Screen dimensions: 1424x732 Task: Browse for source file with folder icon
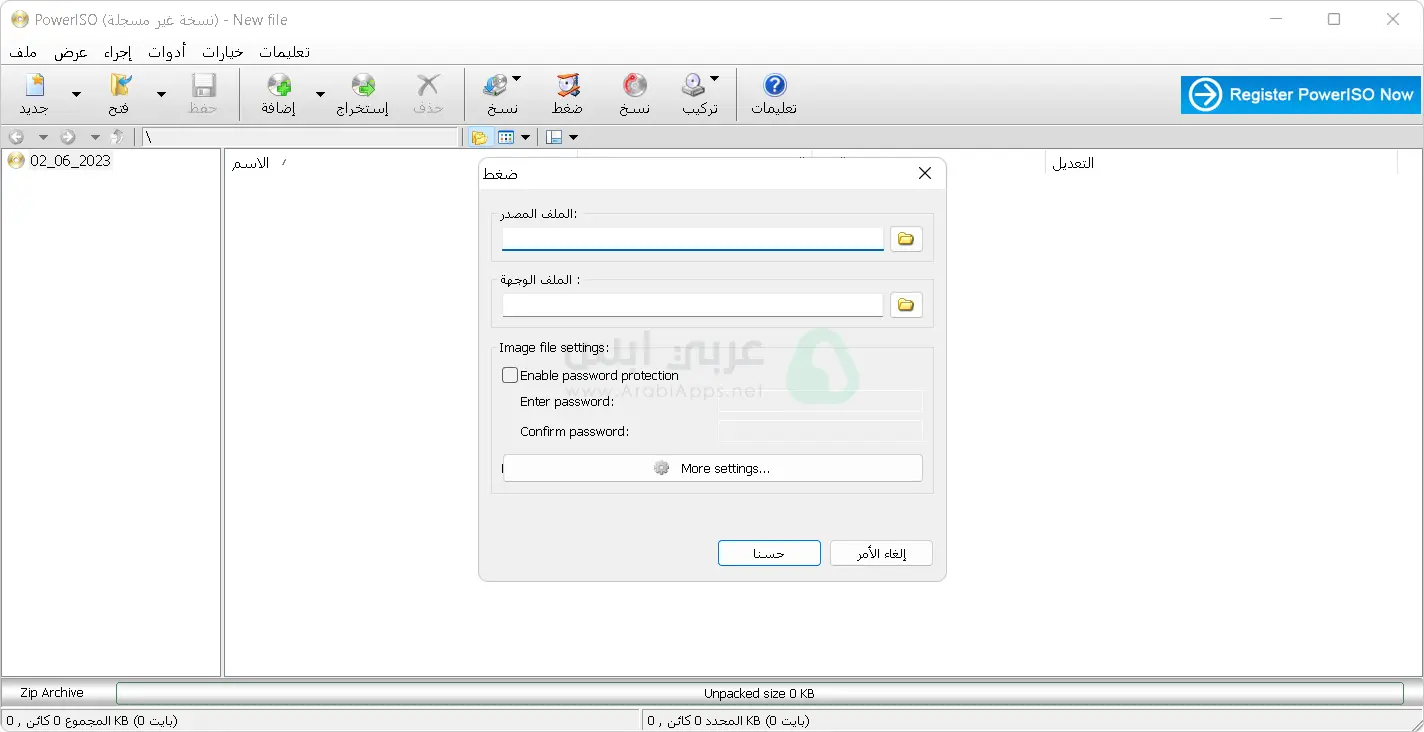click(x=906, y=239)
